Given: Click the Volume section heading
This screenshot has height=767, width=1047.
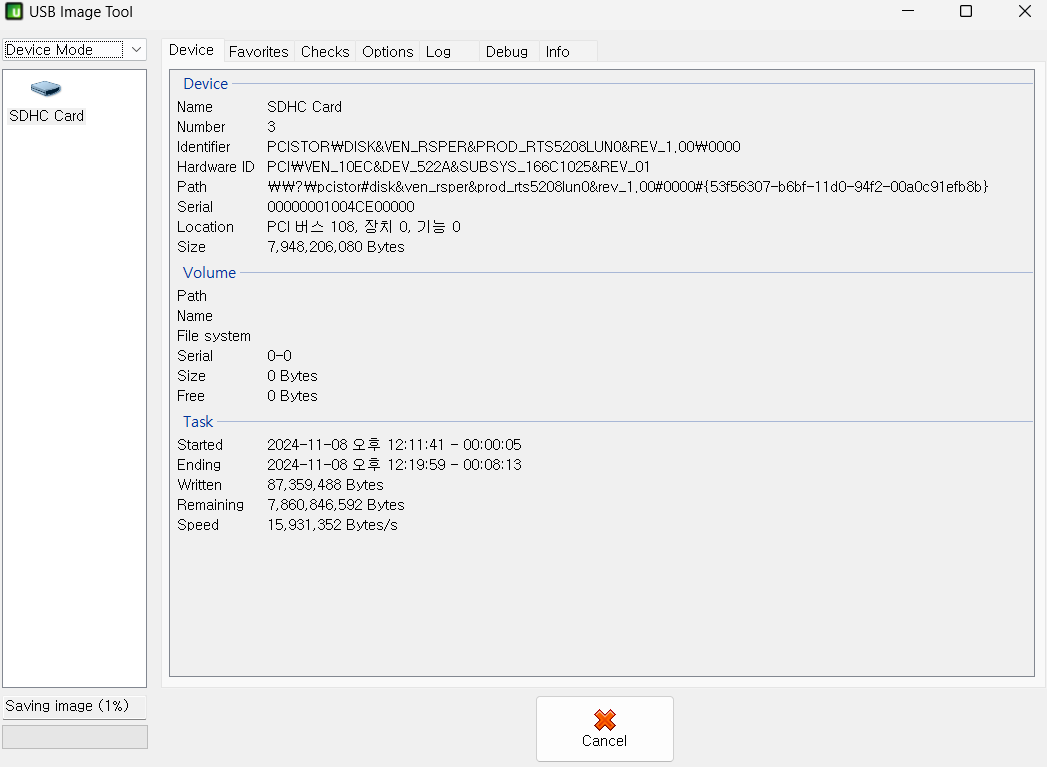Looking at the screenshot, I should (x=209, y=272).
